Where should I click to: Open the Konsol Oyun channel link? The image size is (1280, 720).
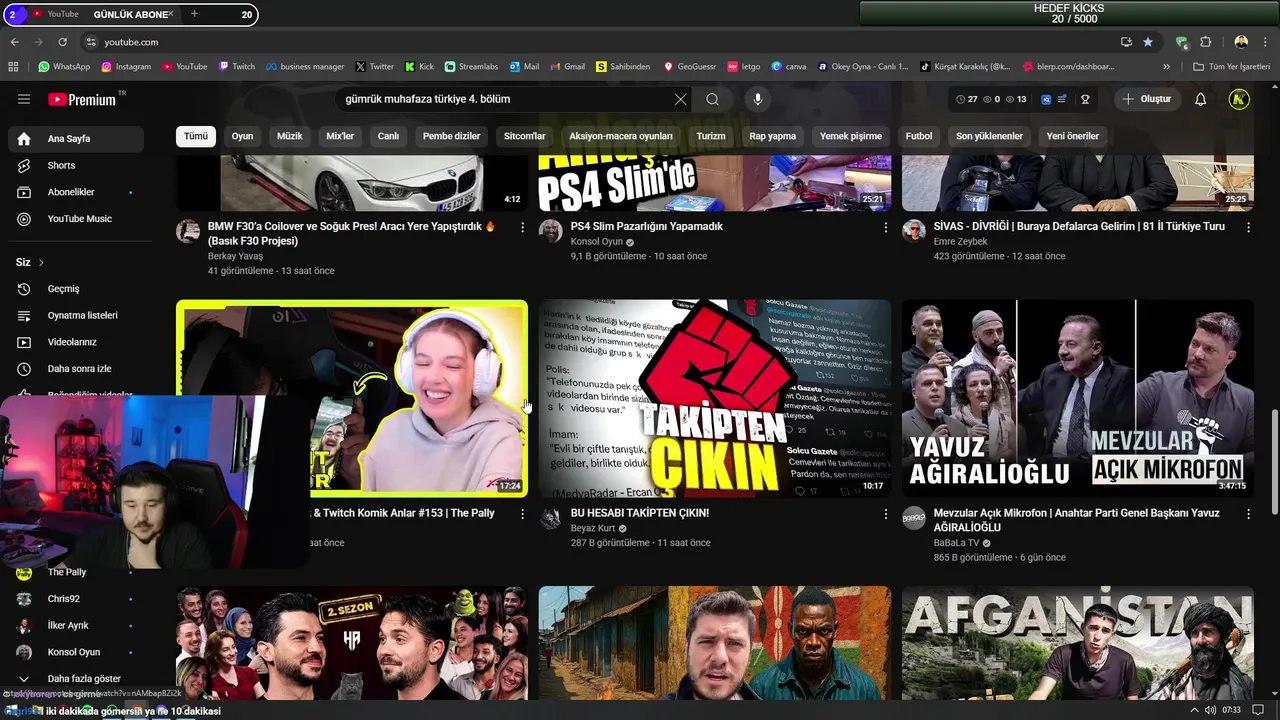coord(597,242)
